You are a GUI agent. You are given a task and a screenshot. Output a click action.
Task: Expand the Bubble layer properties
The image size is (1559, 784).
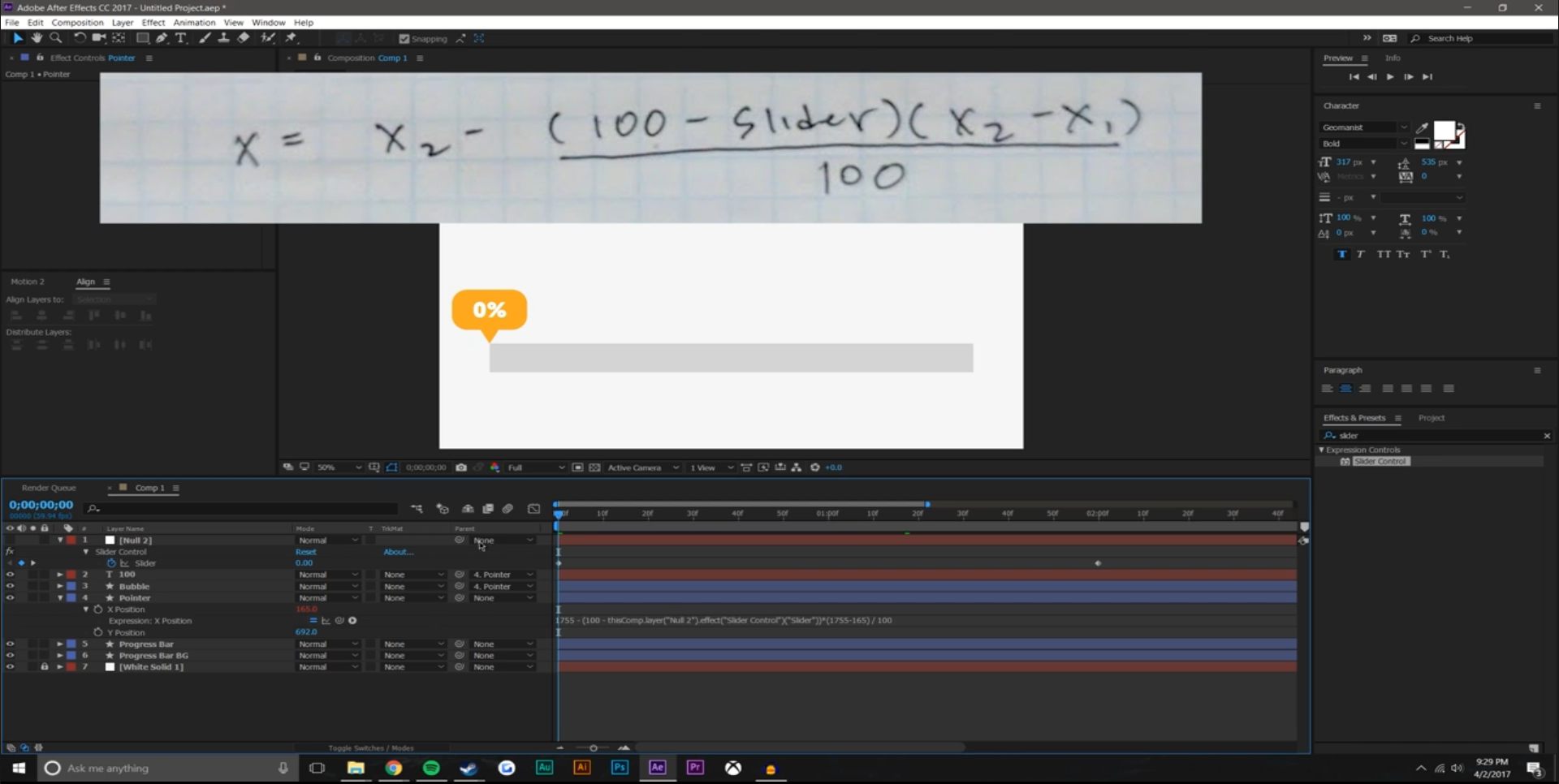[60, 586]
